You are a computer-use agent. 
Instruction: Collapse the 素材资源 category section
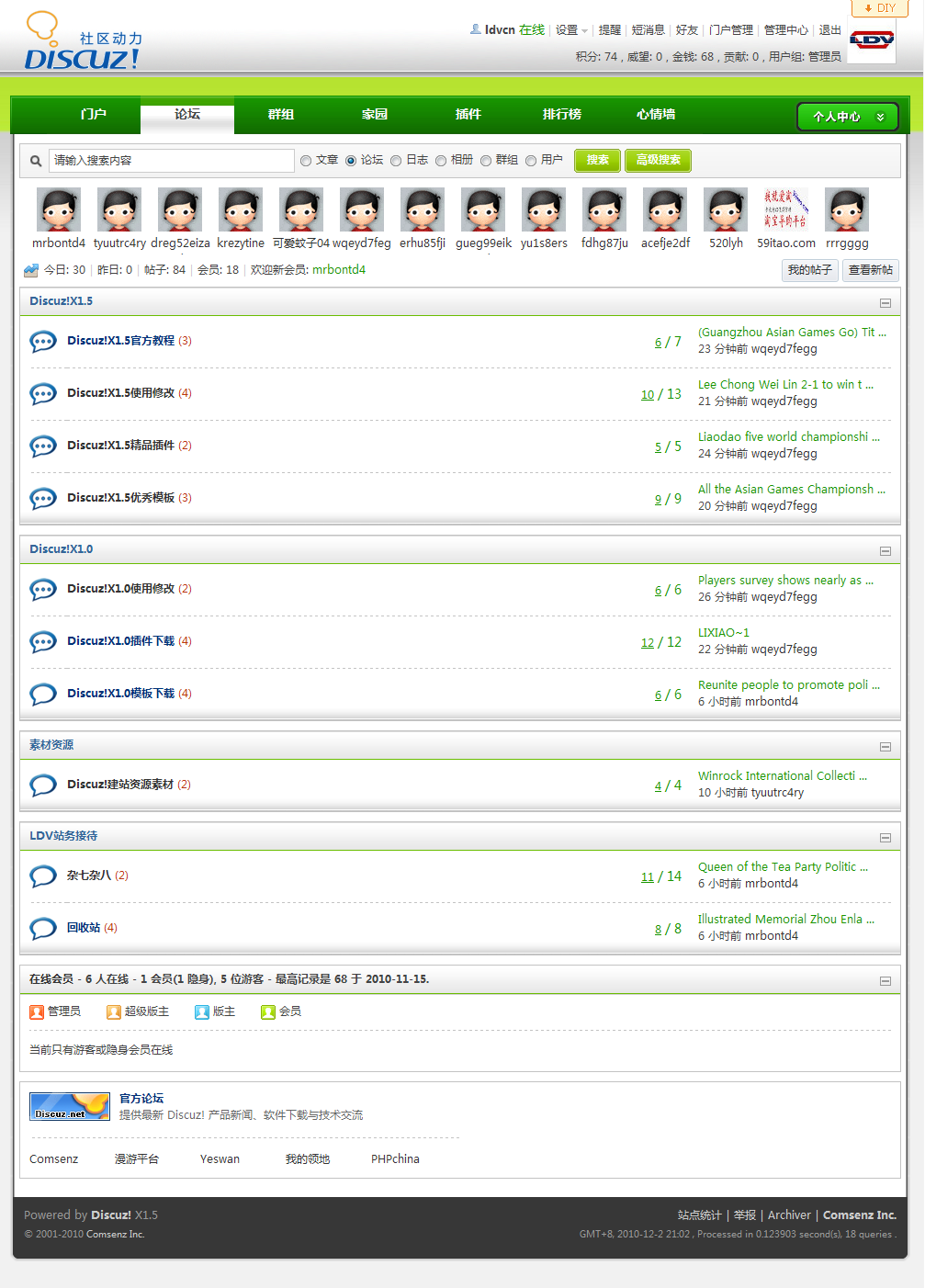point(886,747)
